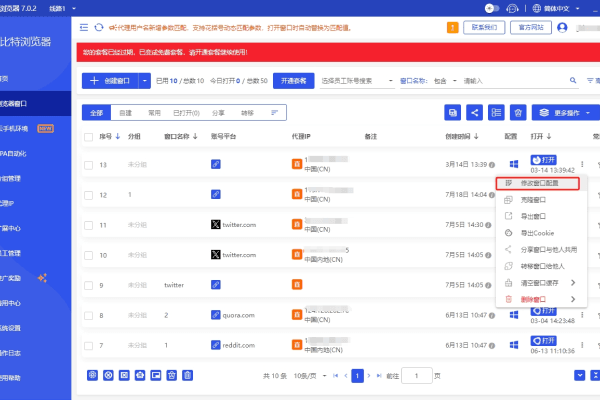Viewport: 600px width, 400px height.
Task: Tick the checkbox for row 12
Action: pos(88,195)
